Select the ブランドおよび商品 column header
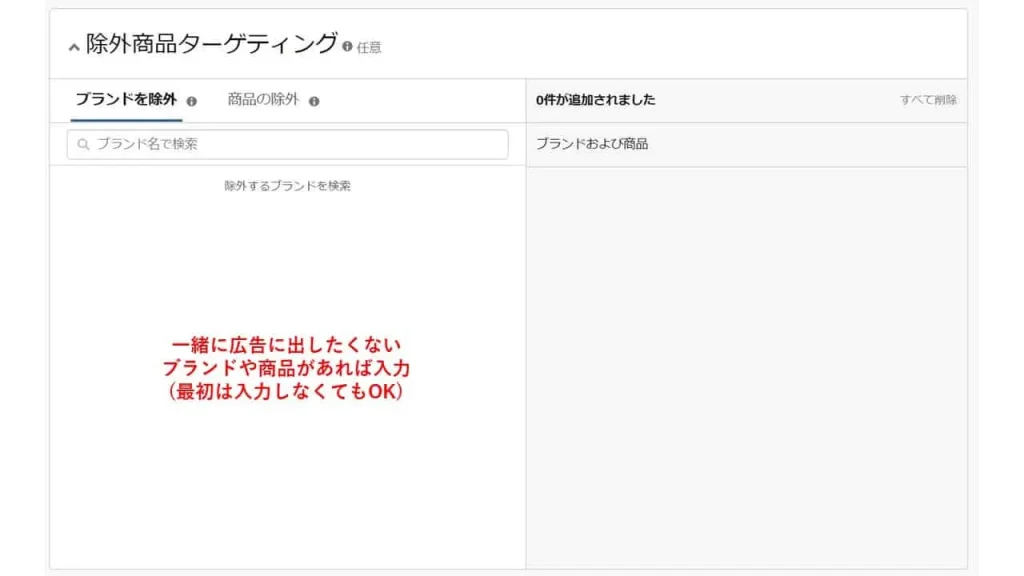 click(x=592, y=144)
